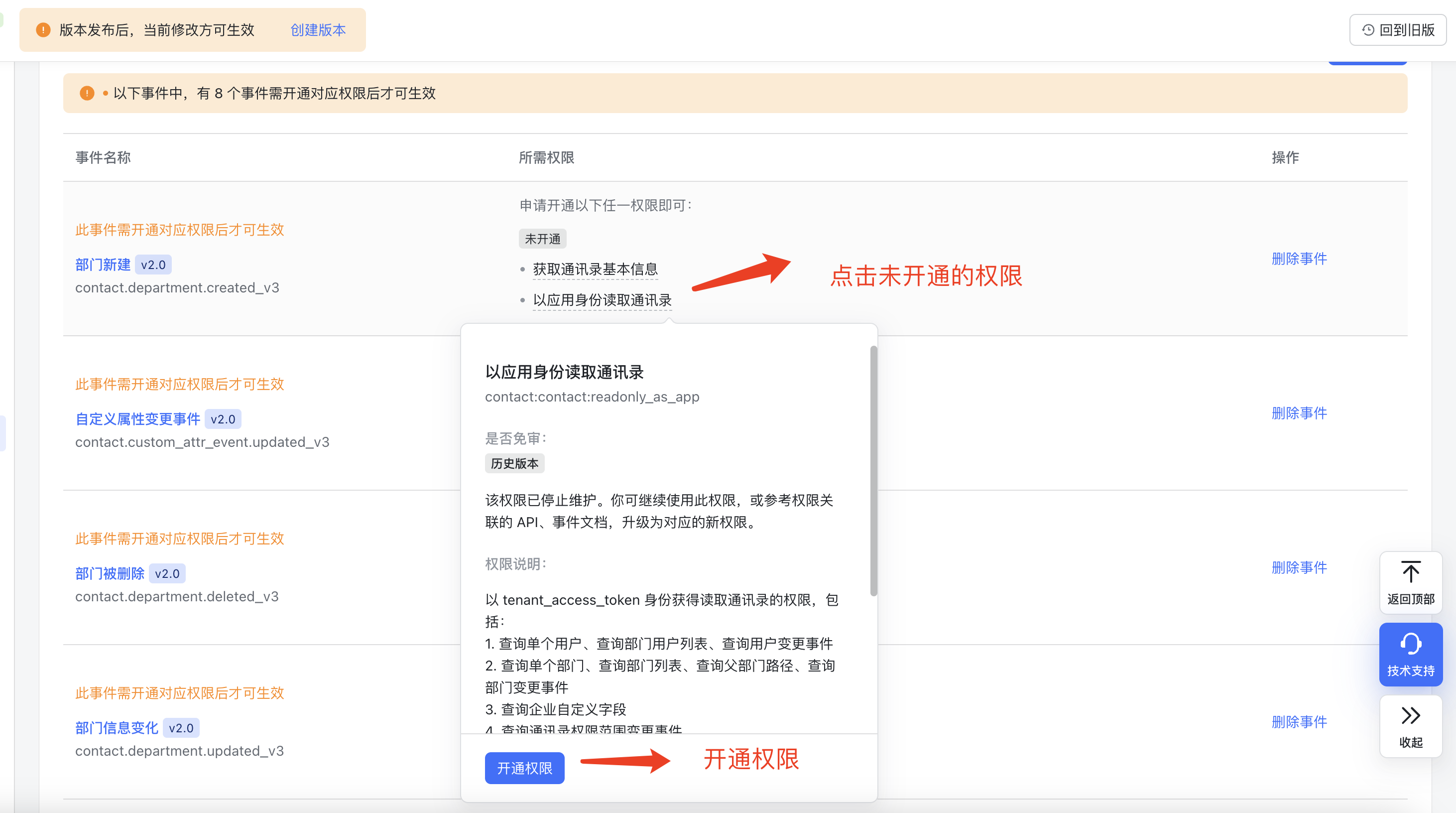Click the warning icon beside 以下事件中
Screen dimensions: 1456x813
click(x=87, y=93)
